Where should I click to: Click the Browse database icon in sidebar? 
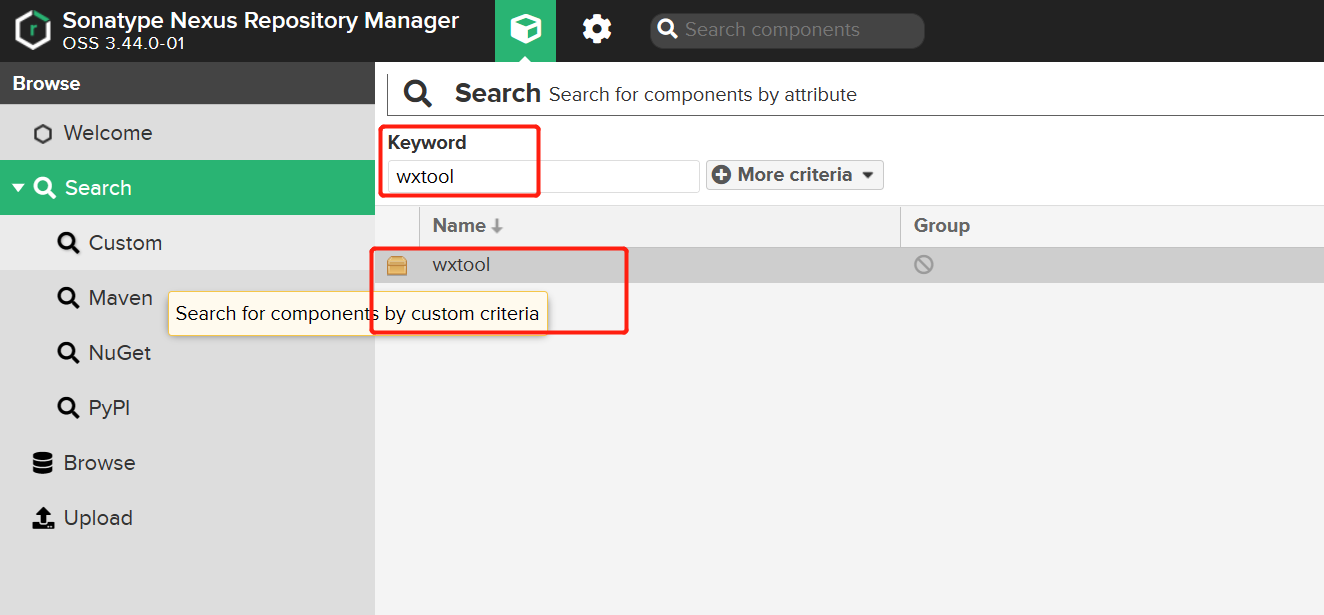[43, 463]
